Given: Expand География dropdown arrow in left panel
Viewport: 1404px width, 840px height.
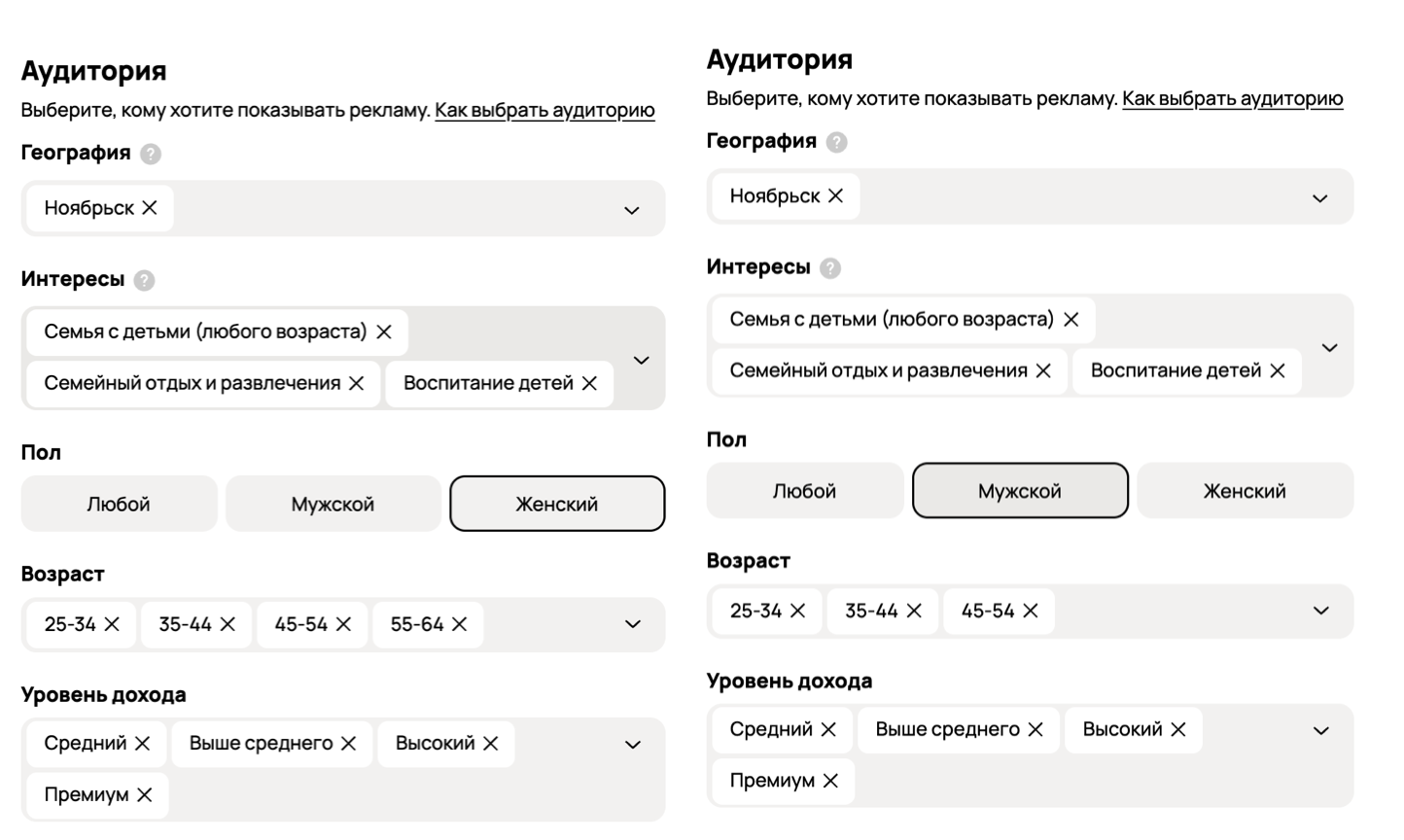Looking at the screenshot, I should pyautogui.click(x=632, y=210).
